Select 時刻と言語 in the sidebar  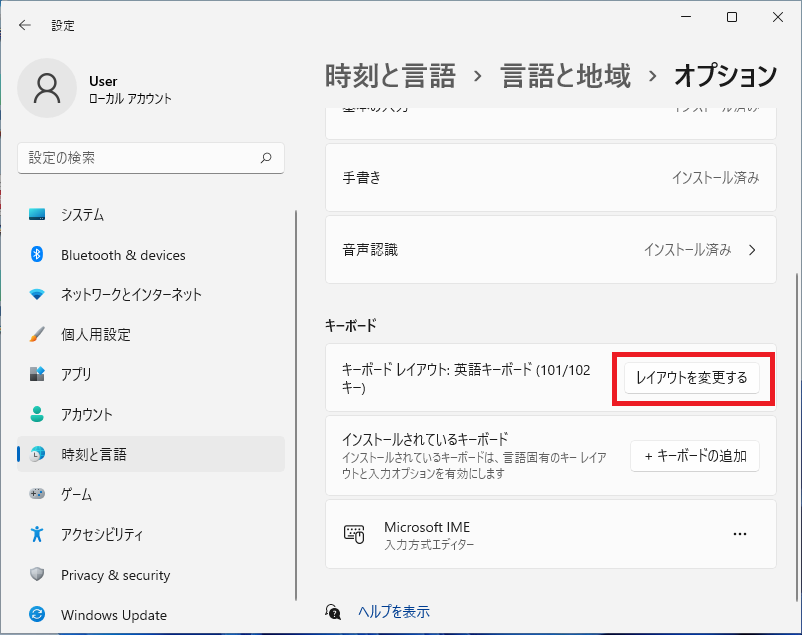[93, 454]
